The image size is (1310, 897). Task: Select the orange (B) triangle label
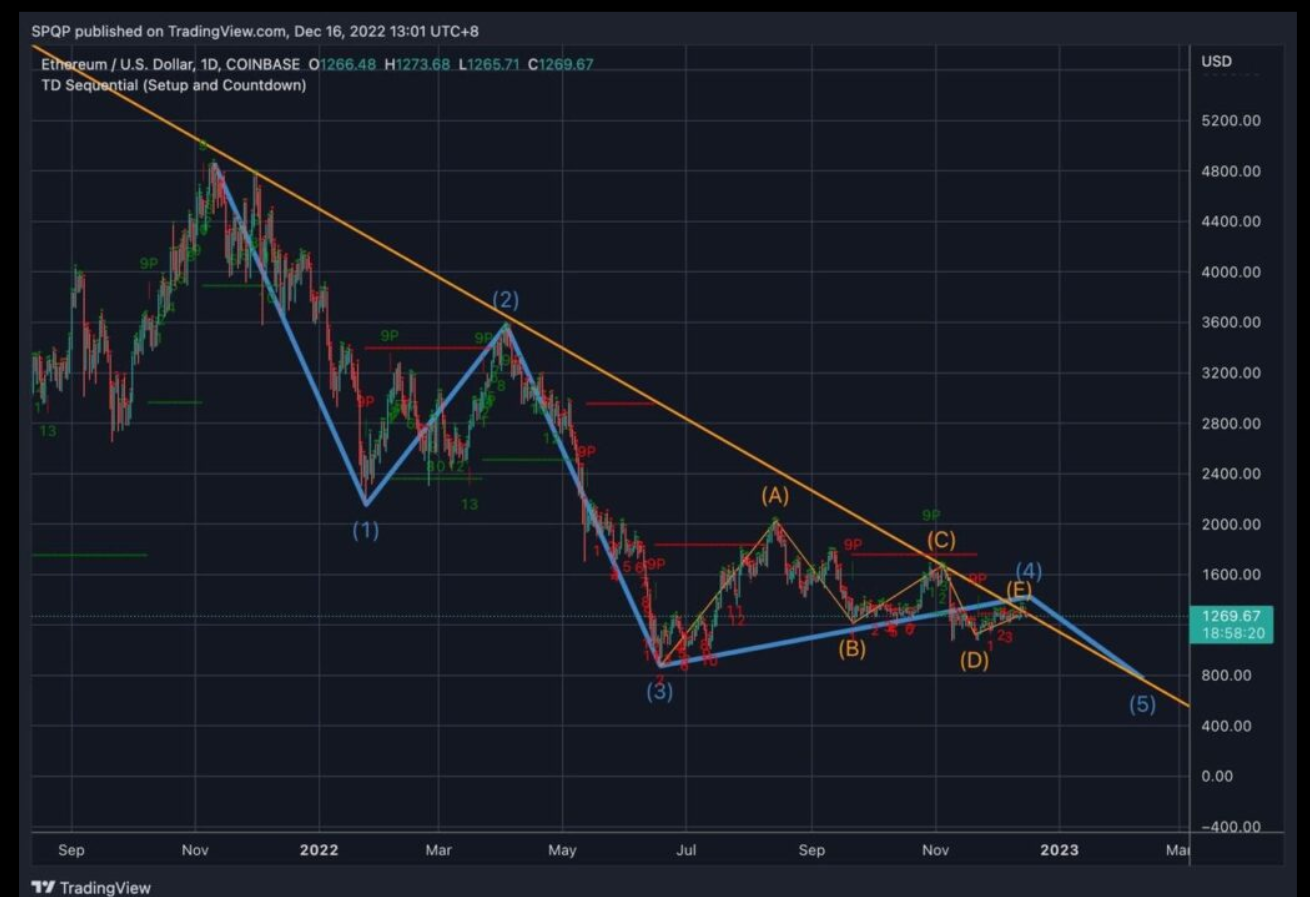(852, 650)
